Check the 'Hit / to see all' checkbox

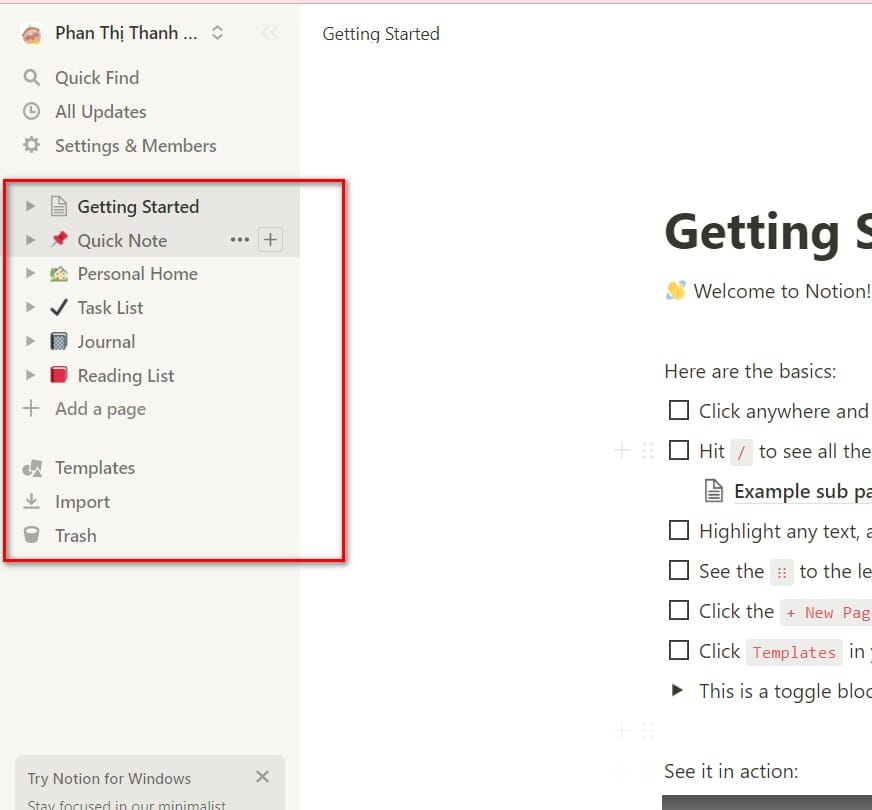tap(678, 450)
